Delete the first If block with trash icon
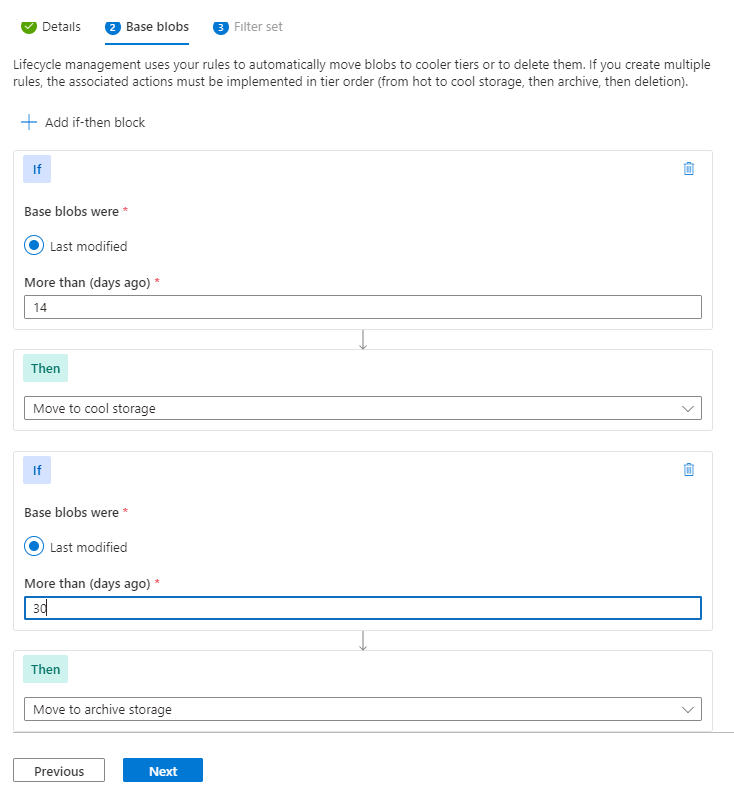The height and width of the screenshot is (789, 734). pyautogui.click(x=689, y=169)
